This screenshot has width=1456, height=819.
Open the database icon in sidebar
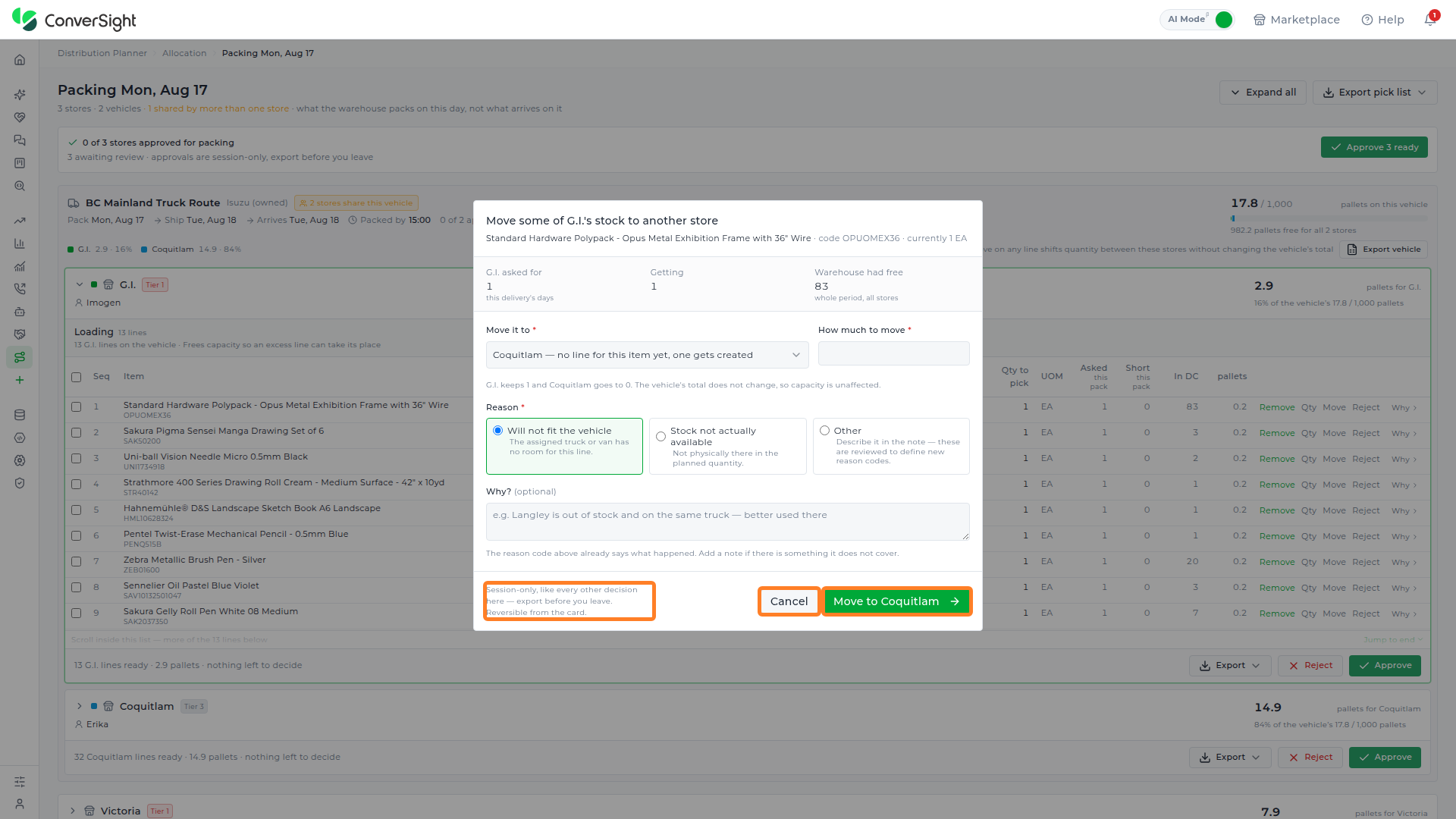(x=20, y=415)
